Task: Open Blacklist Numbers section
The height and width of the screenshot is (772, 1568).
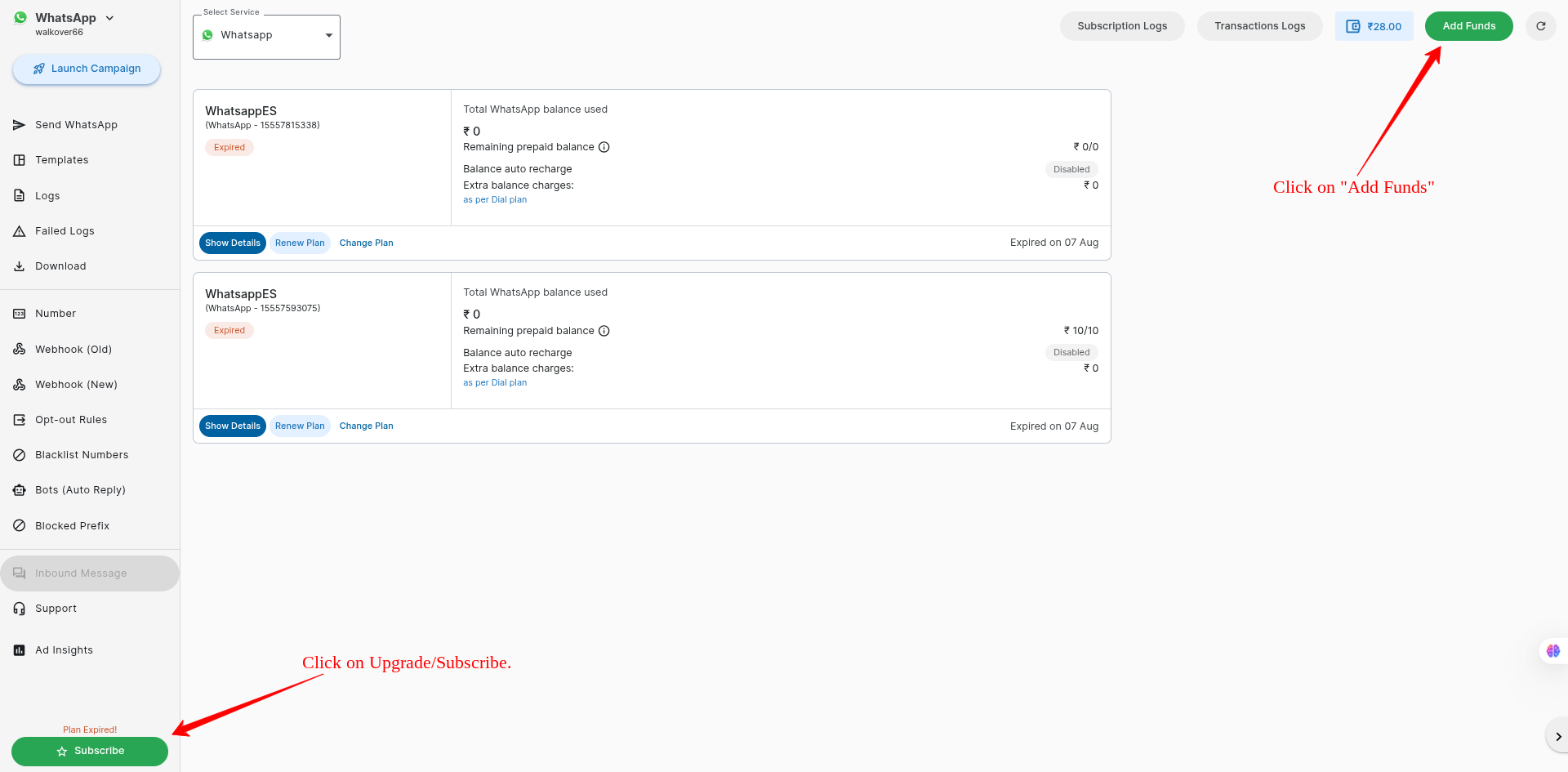Action: pos(82,455)
